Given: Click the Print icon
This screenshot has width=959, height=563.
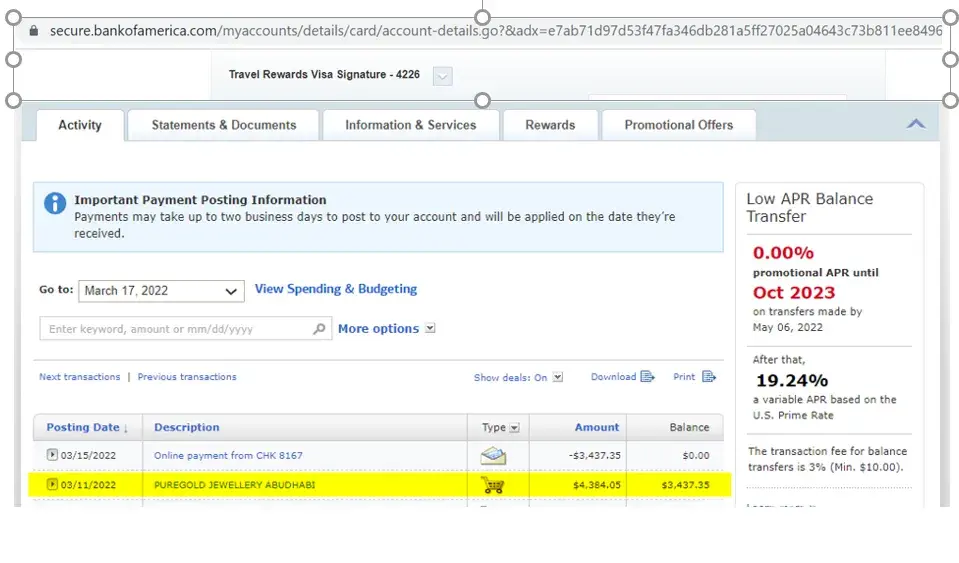Looking at the screenshot, I should pos(709,377).
